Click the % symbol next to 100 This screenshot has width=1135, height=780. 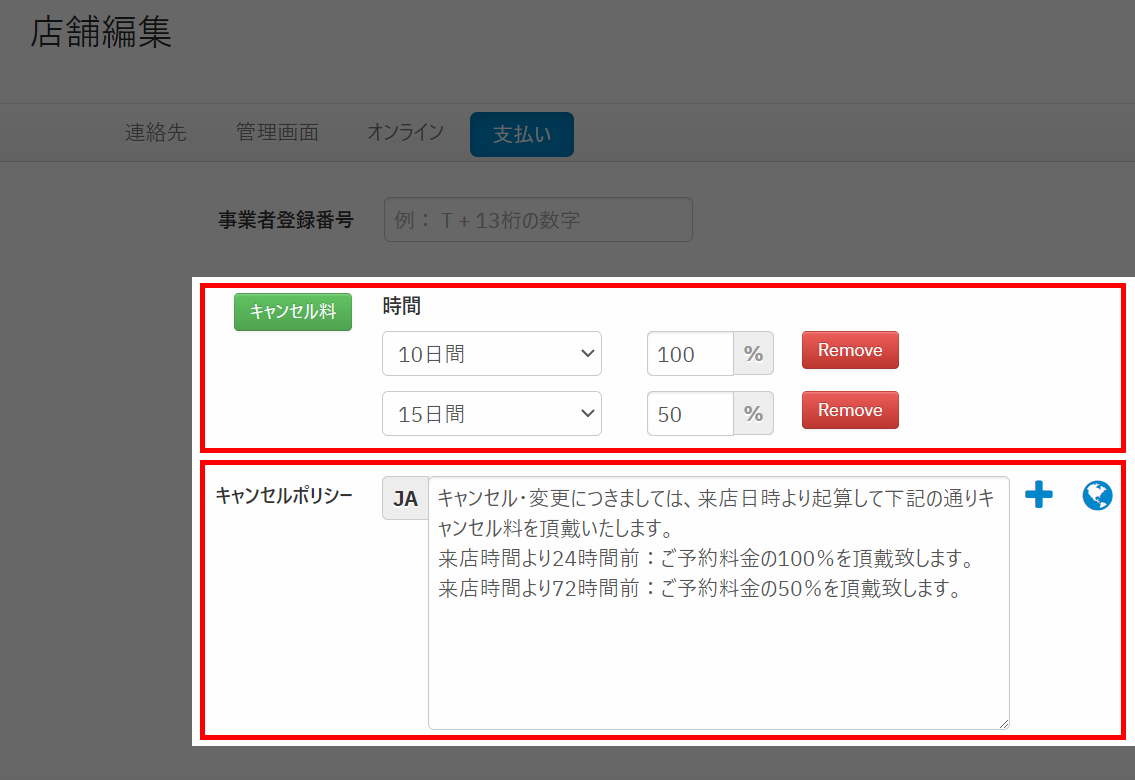coord(753,354)
